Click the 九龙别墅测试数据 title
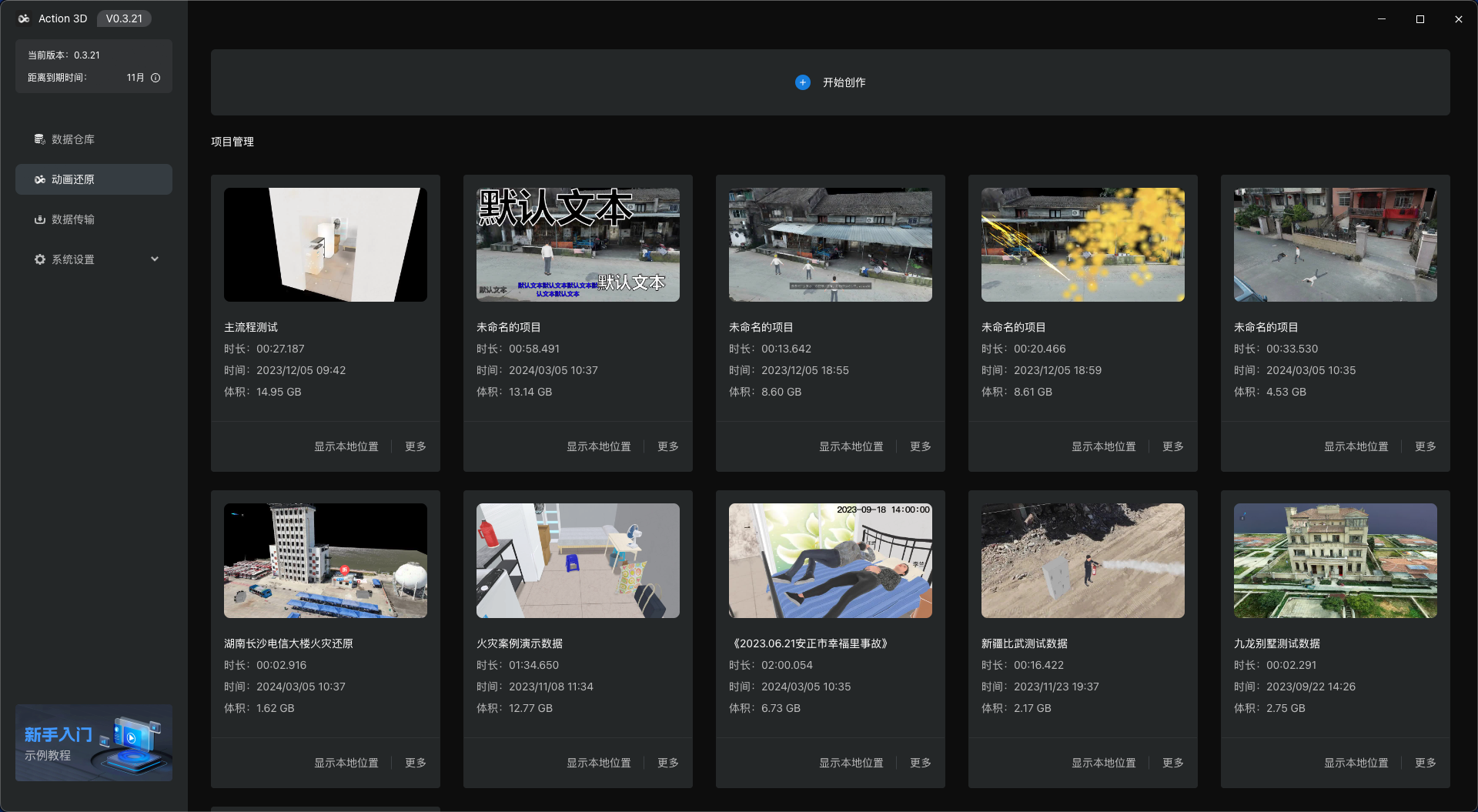 click(1277, 643)
